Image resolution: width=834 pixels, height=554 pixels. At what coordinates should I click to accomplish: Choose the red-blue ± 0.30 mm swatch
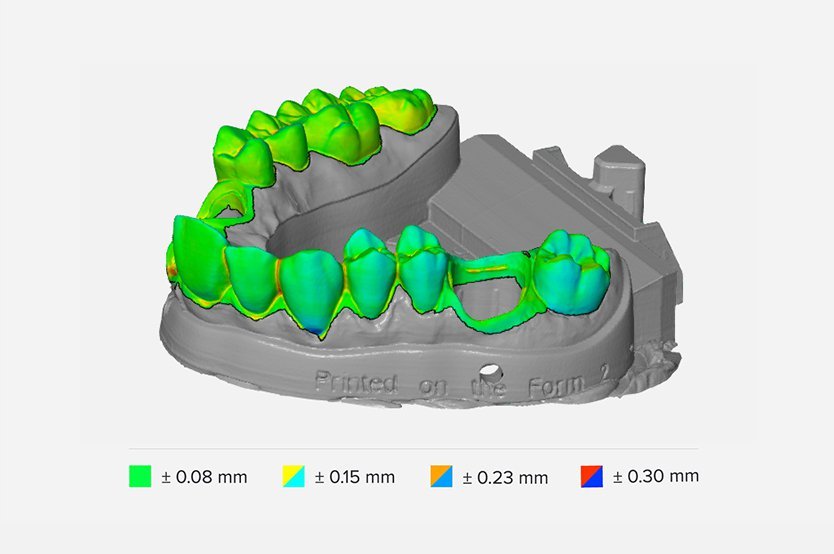point(592,476)
